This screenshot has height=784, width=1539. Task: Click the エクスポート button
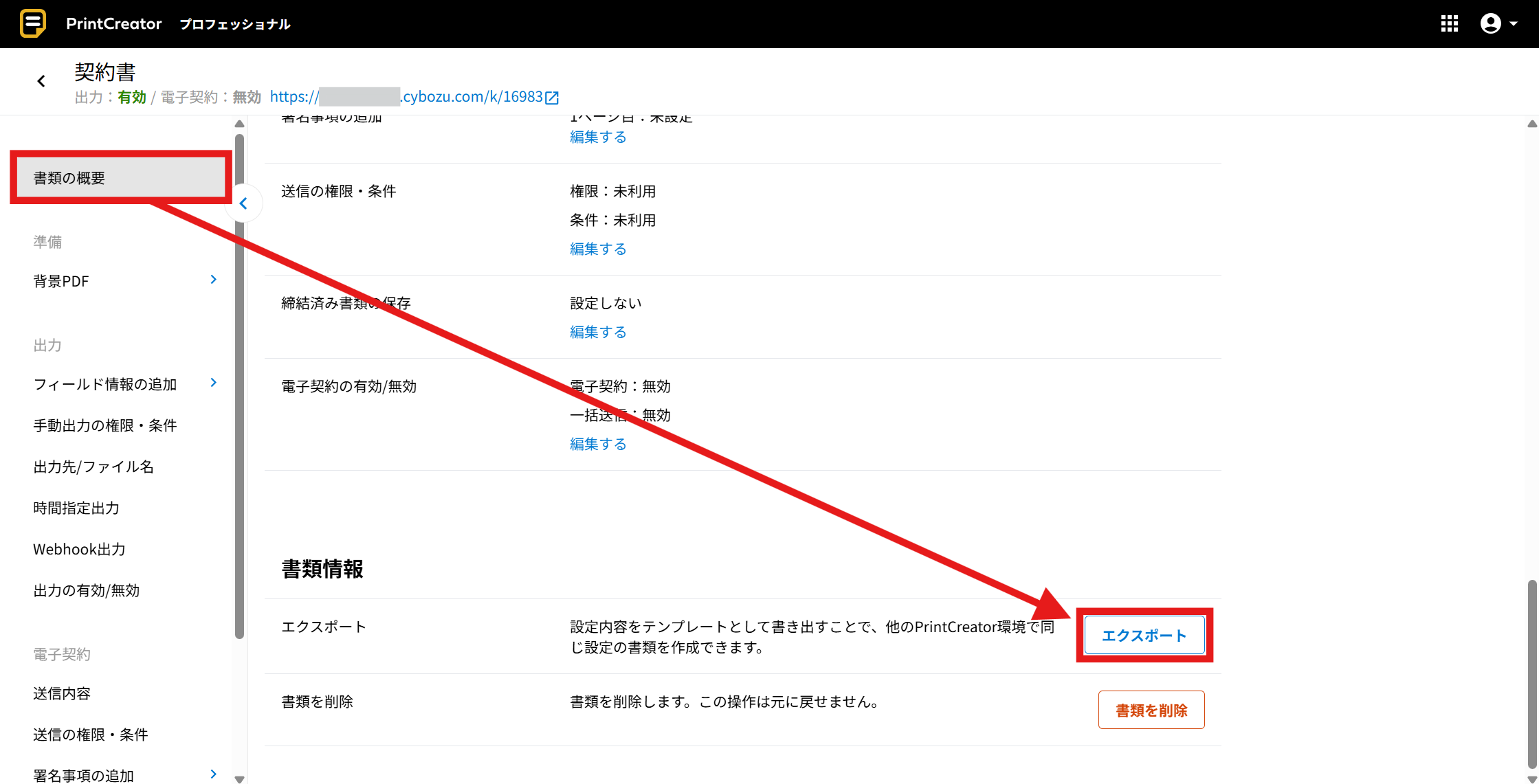1144,635
